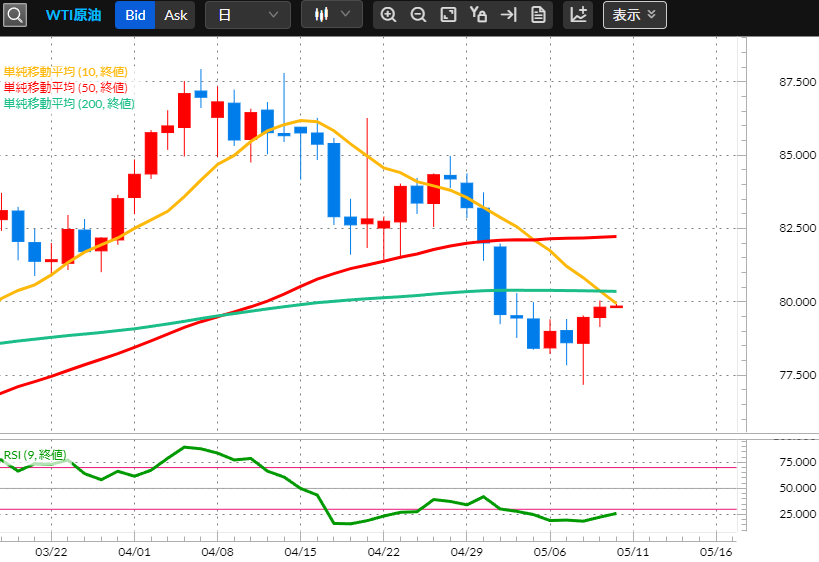This screenshot has width=819, height=562.
Task: Expand the 表示 display menu button
Action: pyautogui.click(x=635, y=15)
